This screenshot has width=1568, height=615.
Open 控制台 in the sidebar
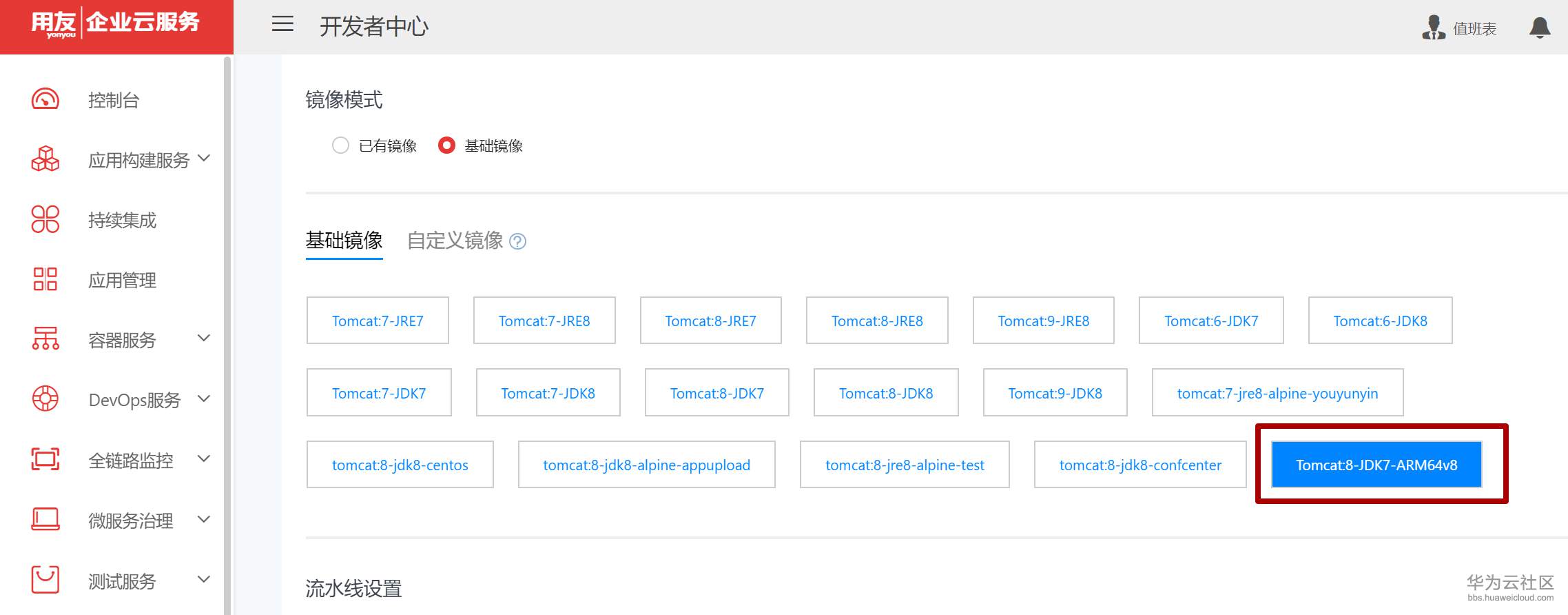point(114,101)
